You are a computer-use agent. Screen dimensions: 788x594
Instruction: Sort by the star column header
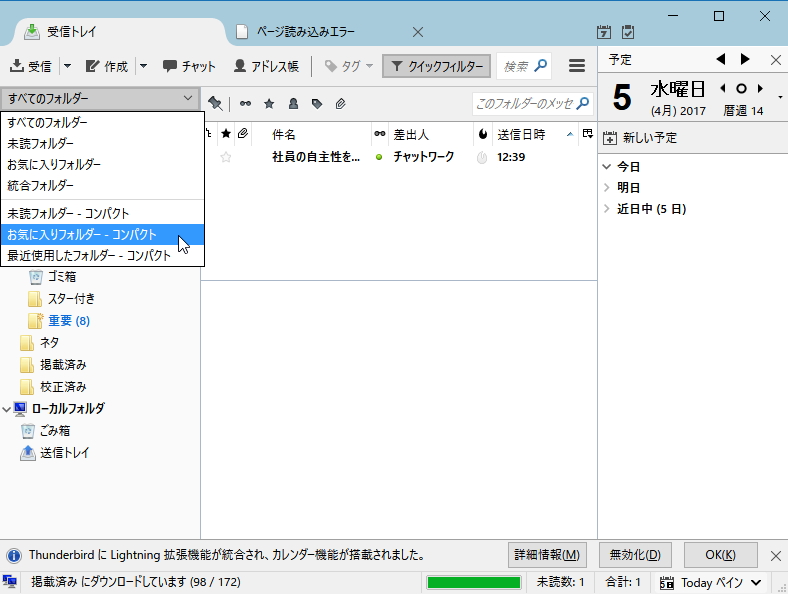point(226,134)
